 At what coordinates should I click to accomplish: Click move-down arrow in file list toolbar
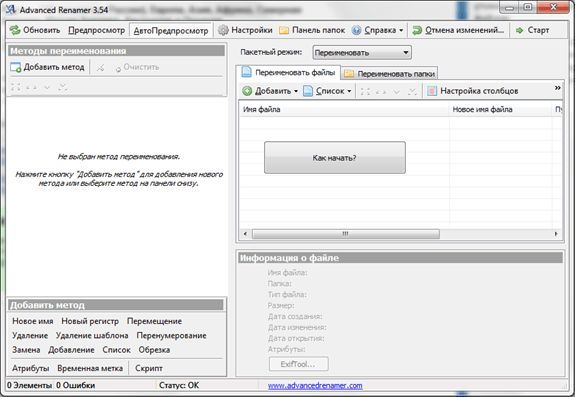[397, 92]
